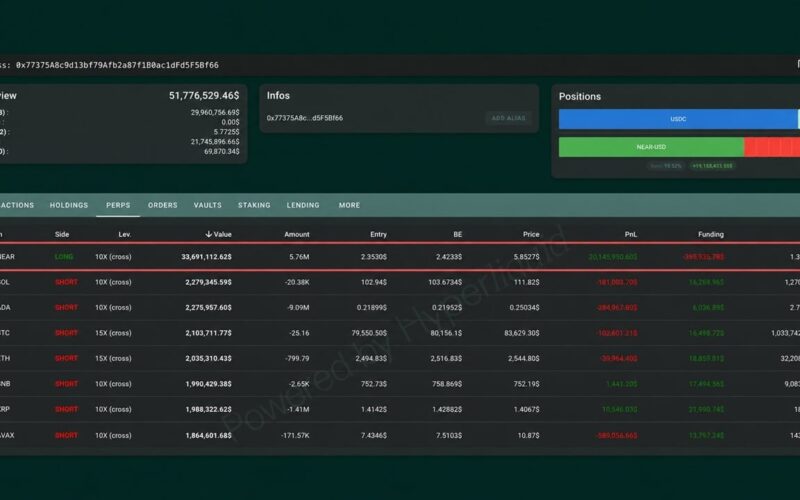The height and width of the screenshot is (500, 800).
Task: Click BNB break-even 758.869$
Action: 447,384
